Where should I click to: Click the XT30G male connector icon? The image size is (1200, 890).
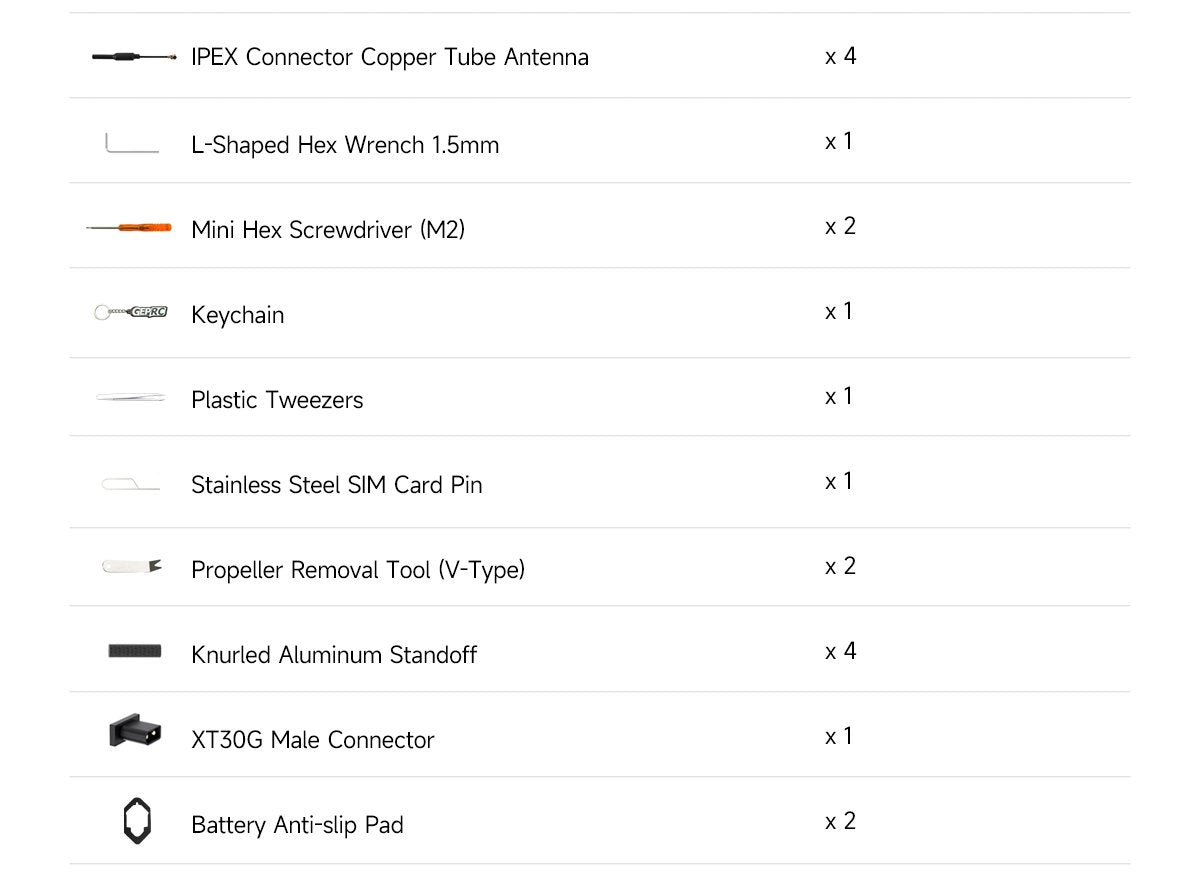(x=133, y=735)
